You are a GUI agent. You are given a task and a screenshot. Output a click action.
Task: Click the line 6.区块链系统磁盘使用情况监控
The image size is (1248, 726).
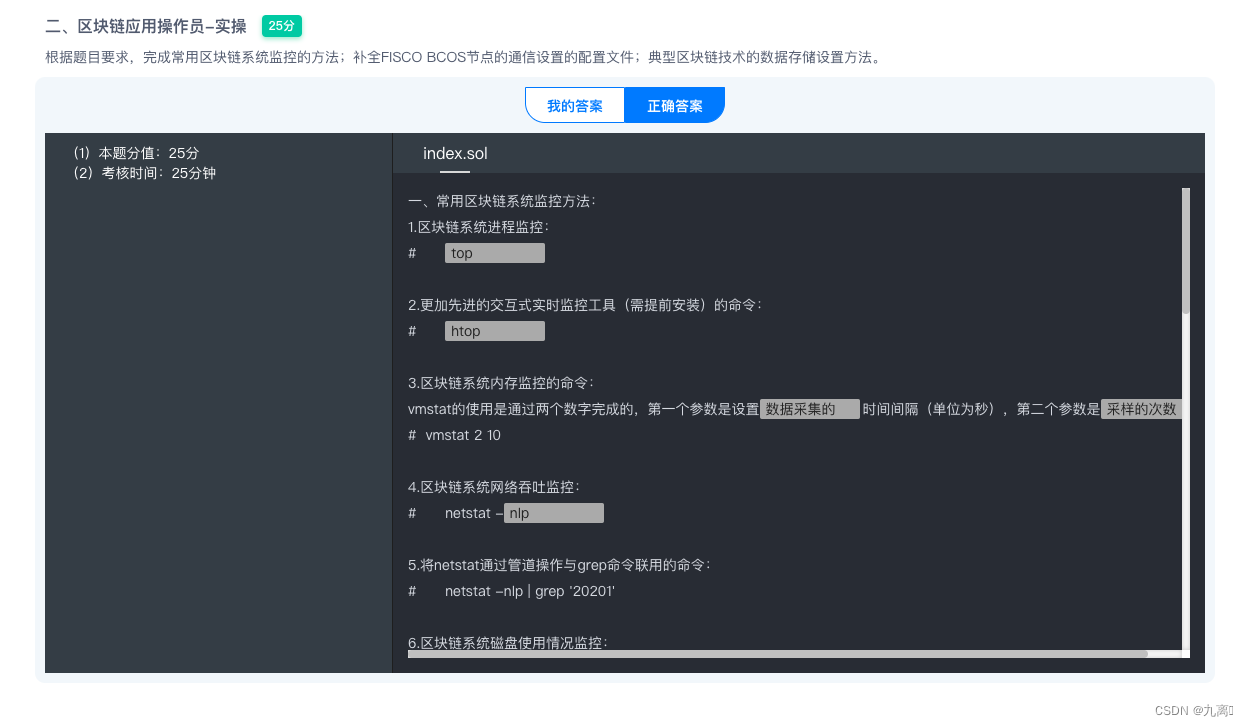tap(508, 642)
